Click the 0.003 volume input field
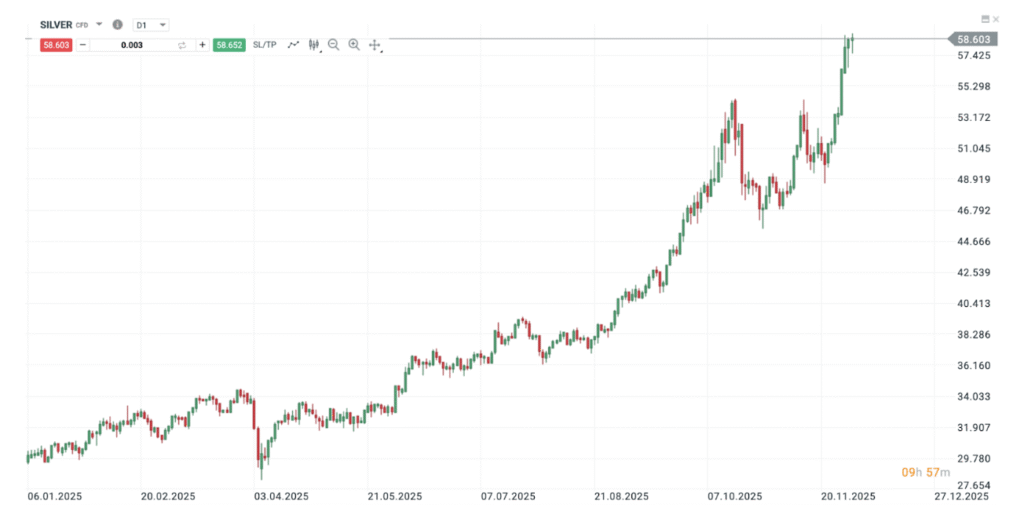This screenshot has width=1024, height=526. 131,45
